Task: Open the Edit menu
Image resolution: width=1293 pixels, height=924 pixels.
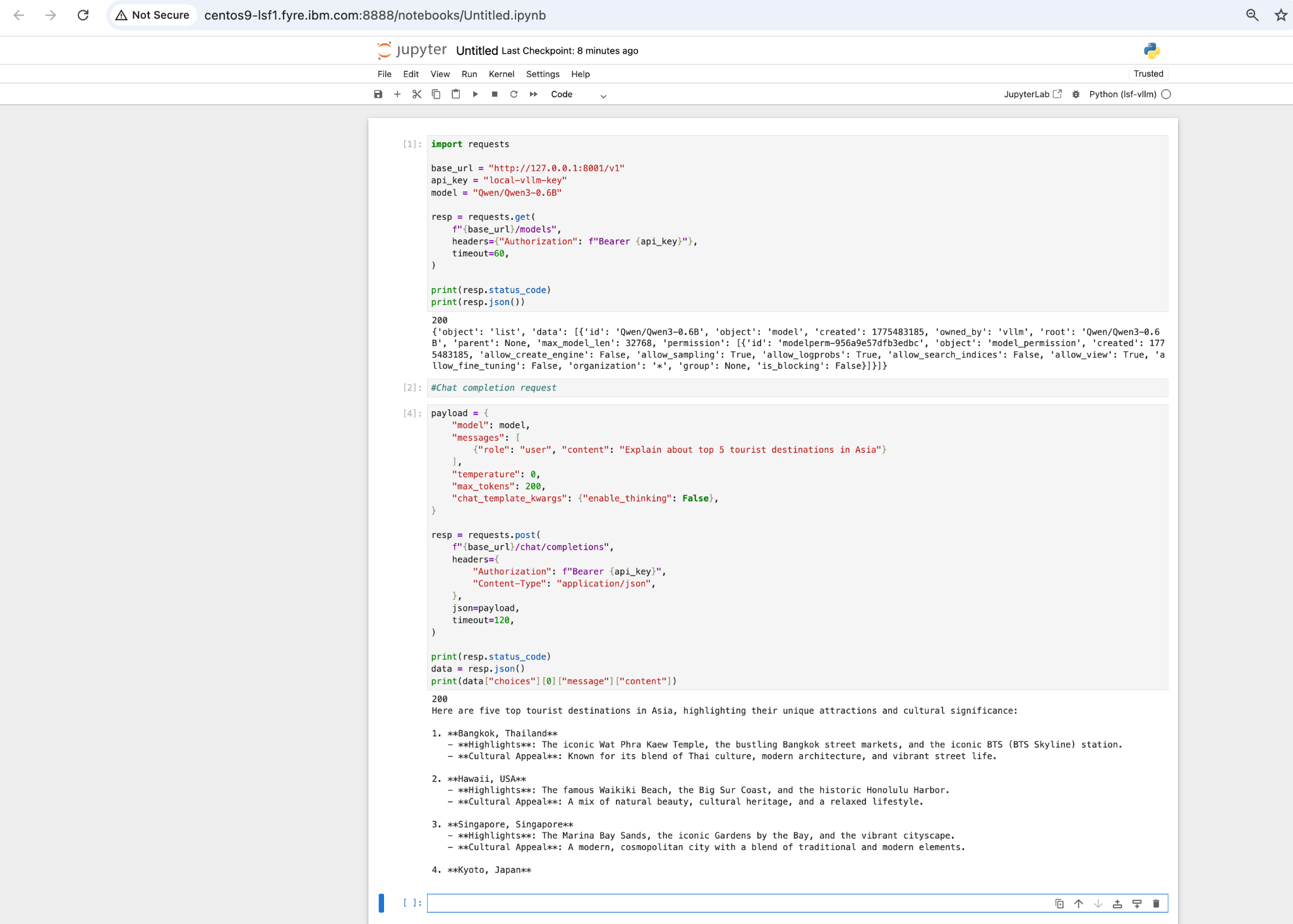Action: [411, 74]
